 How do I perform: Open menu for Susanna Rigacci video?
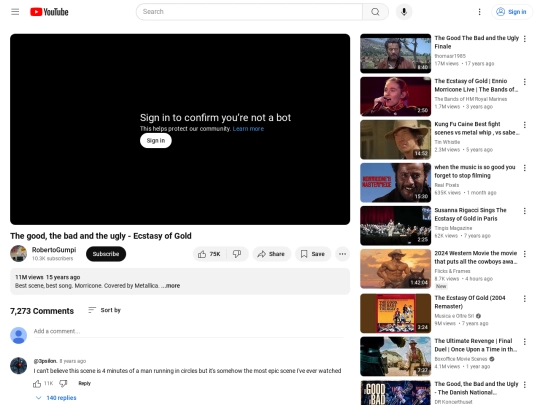coord(525,211)
